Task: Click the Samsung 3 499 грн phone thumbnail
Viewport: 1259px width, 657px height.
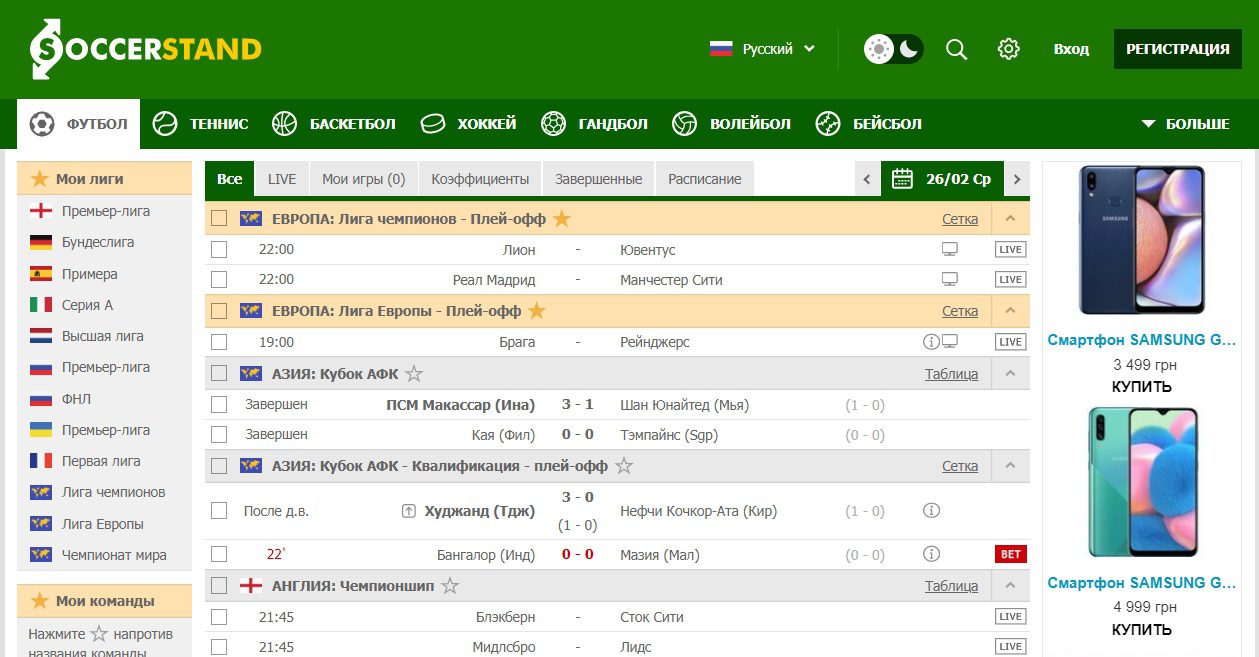Action: [1141, 240]
